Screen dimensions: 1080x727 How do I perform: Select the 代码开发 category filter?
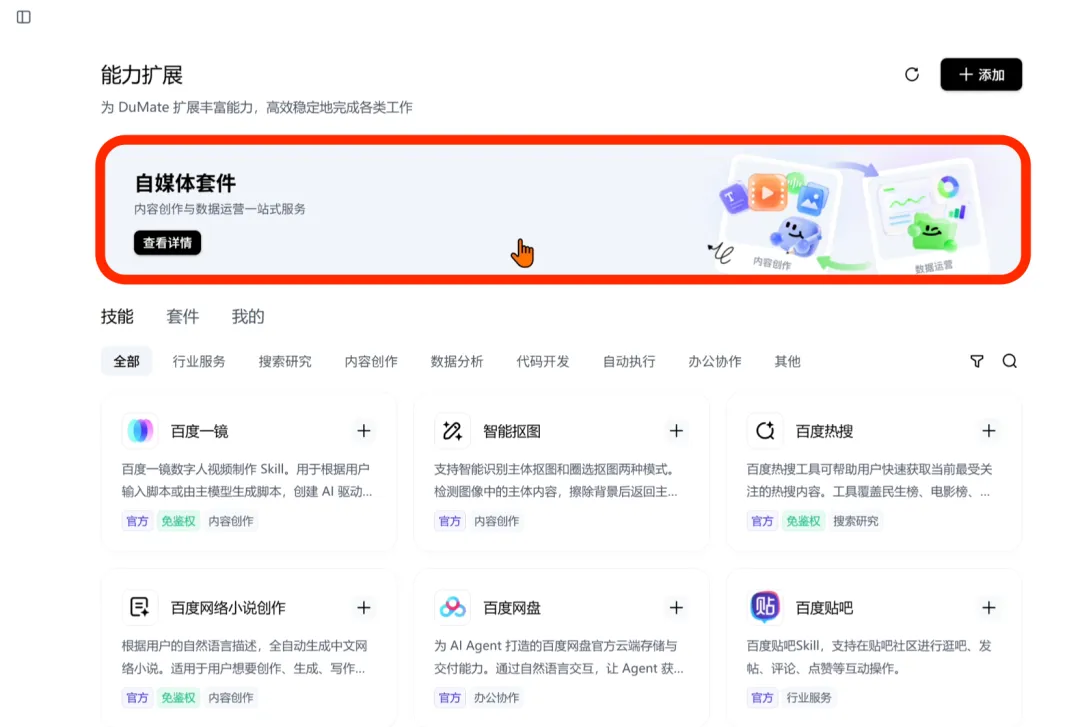click(x=543, y=362)
